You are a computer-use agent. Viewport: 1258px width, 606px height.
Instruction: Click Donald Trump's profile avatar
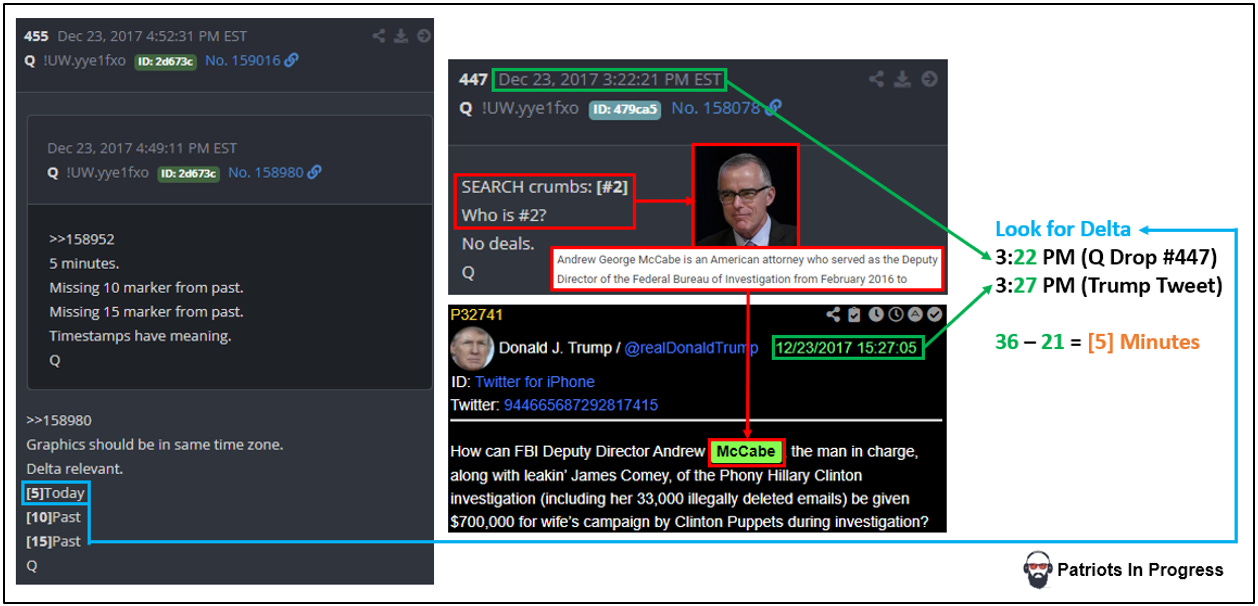click(x=471, y=347)
